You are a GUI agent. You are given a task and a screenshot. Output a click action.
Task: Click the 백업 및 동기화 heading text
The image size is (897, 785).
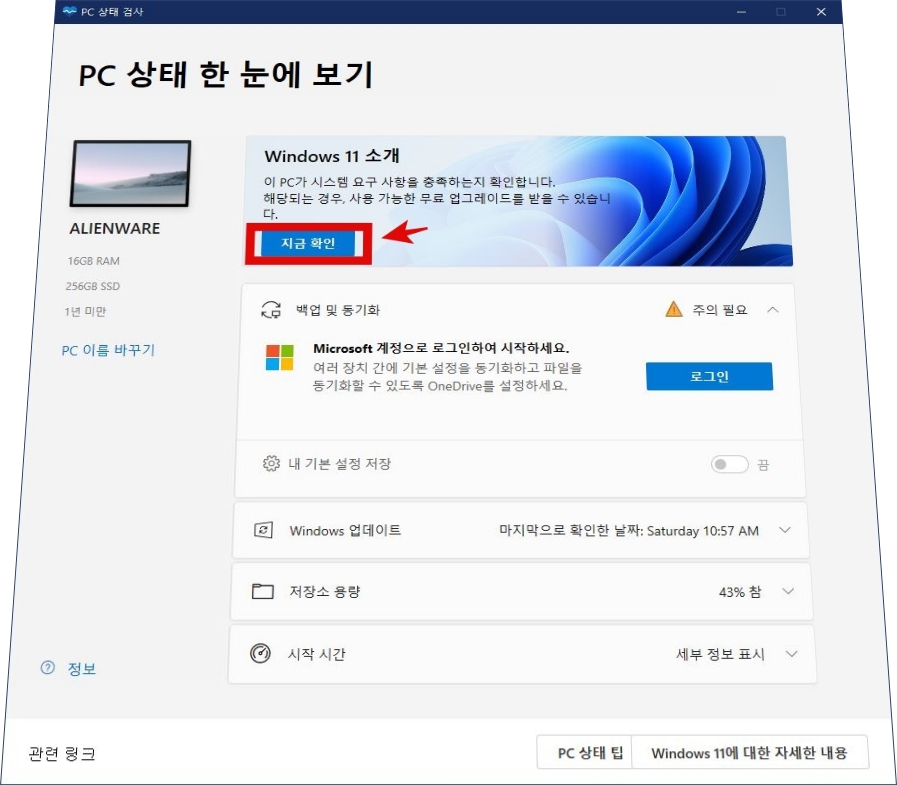pyautogui.click(x=338, y=310)
